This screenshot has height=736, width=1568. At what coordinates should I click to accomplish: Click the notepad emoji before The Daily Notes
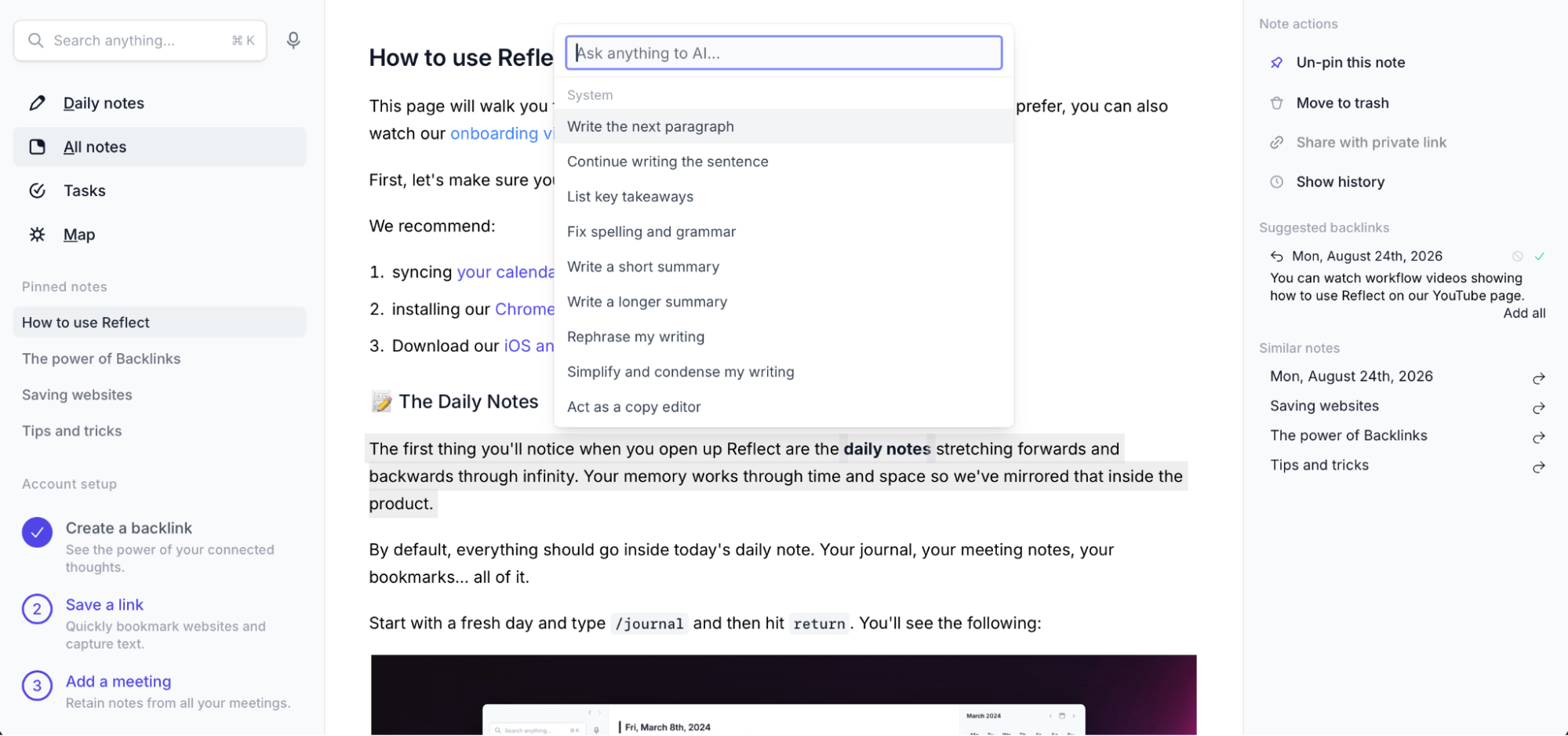pyautogui.click(x=381, y=402)
